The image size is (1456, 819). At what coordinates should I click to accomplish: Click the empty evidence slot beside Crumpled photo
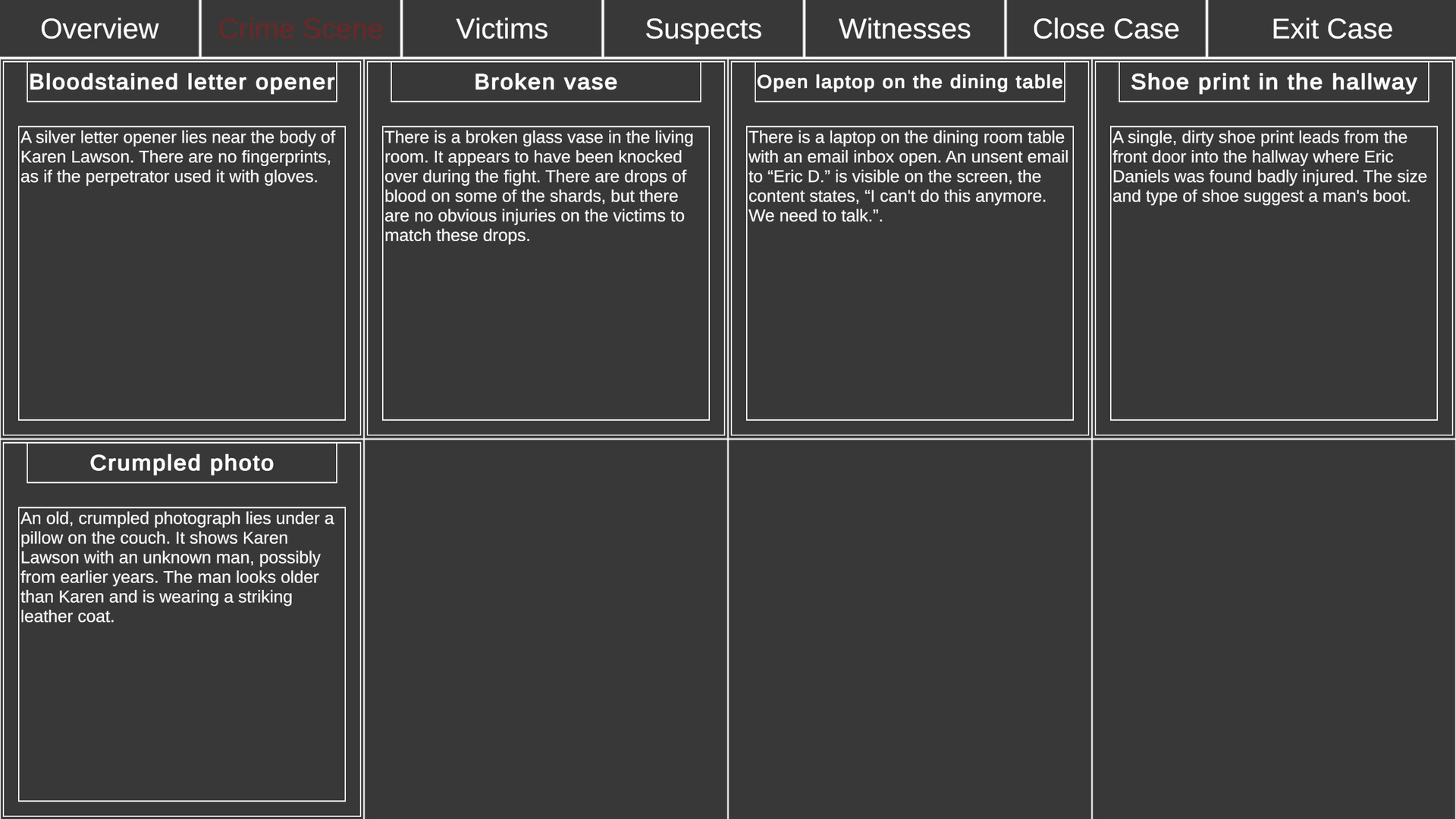click(545, 629)
